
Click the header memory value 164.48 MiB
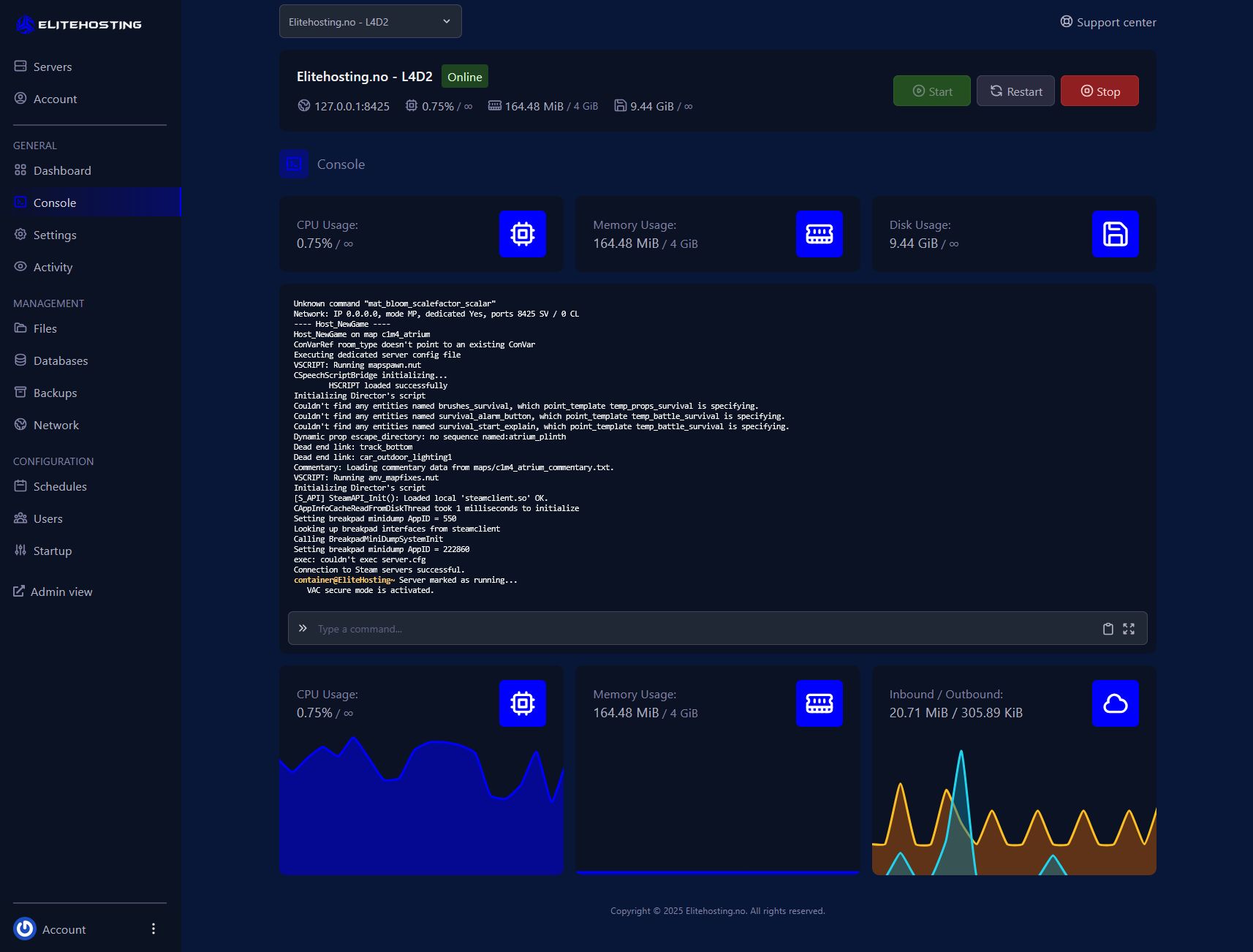(x=534, y=106)
